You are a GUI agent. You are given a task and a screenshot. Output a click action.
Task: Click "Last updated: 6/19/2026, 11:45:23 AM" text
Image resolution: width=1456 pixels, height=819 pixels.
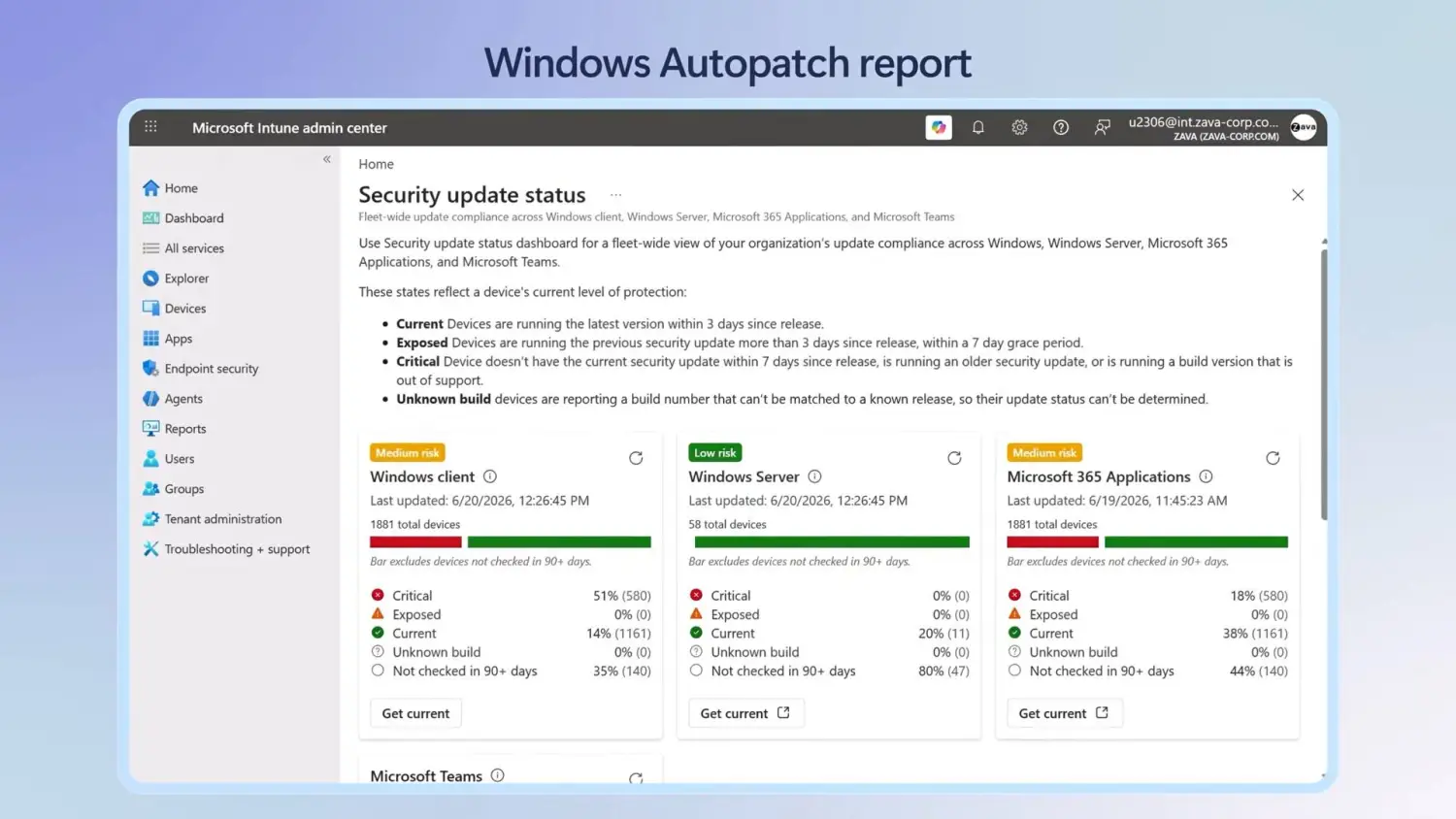[x=1117, y=501]
